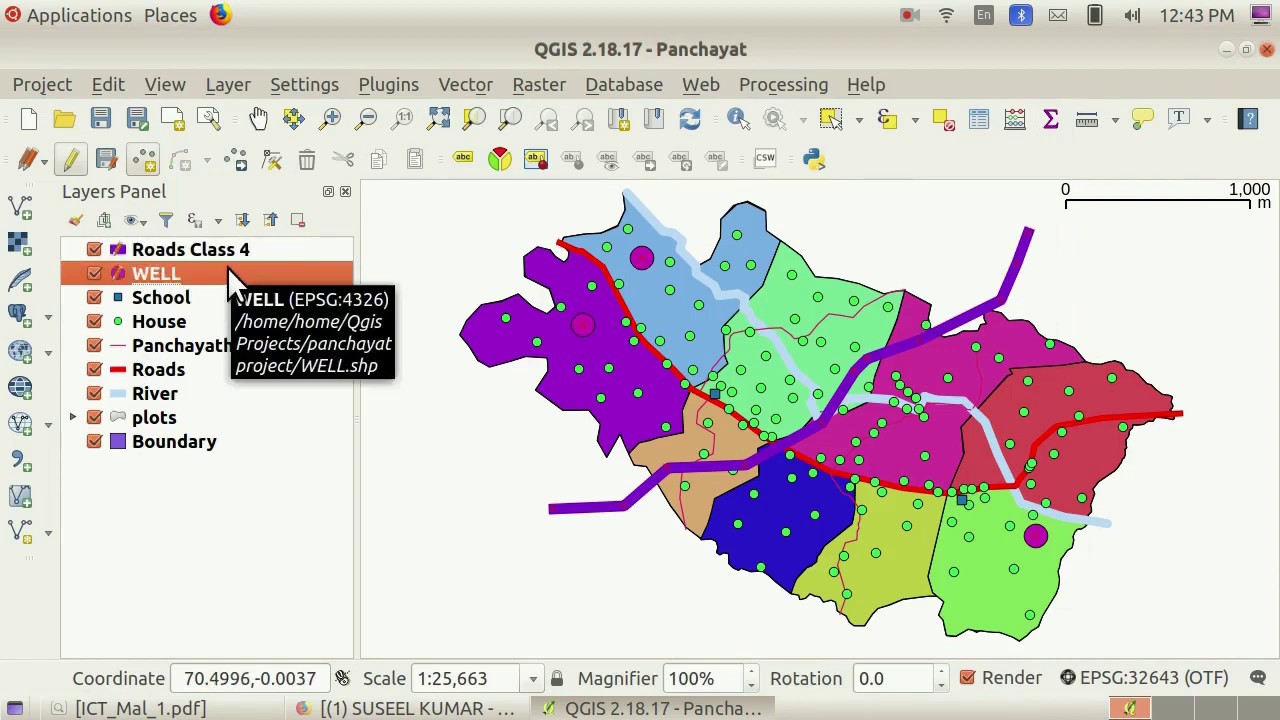Zoom to full extent

click(x=438, y=119)
